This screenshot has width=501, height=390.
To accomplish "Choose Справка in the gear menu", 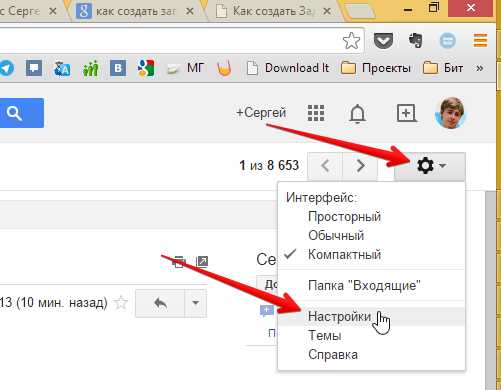I will click(371, 354).
